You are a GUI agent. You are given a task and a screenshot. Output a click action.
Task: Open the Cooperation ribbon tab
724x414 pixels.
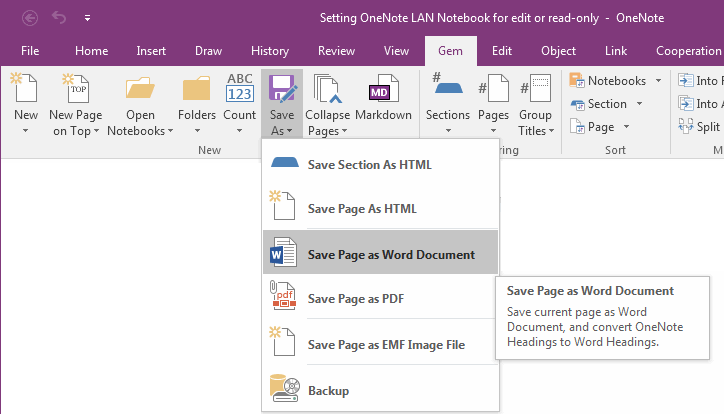click(688, 51)
